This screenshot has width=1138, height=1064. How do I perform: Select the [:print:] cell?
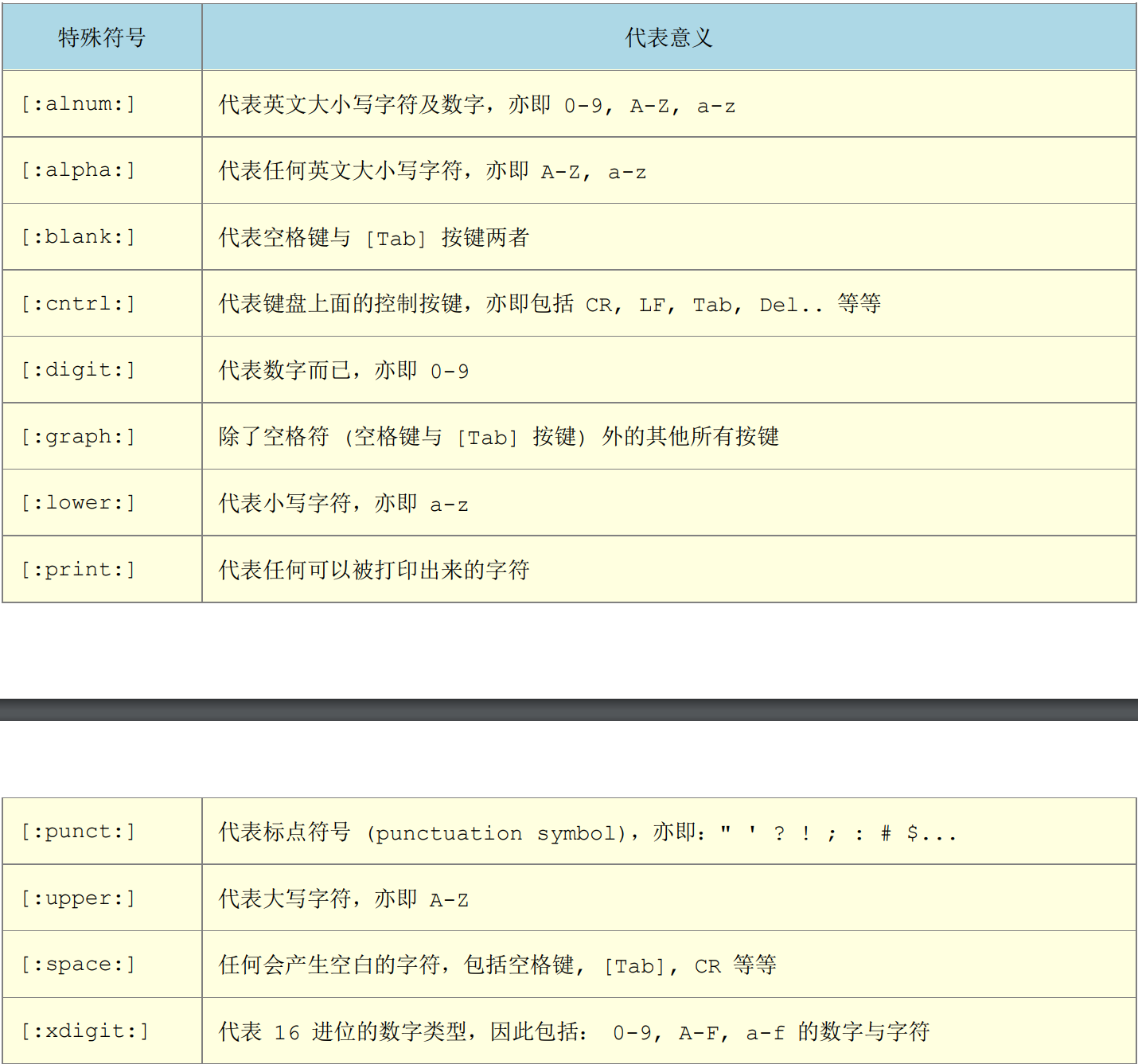click(102, 569)
